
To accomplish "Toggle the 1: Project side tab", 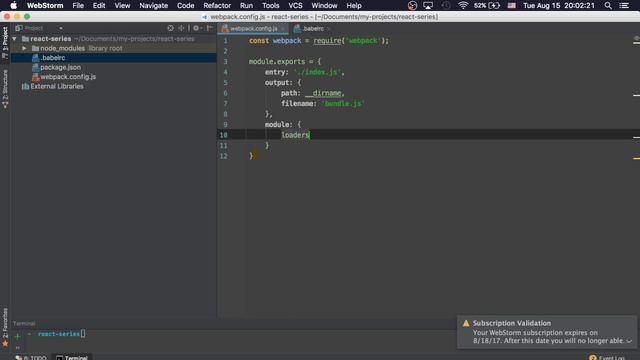I will pyautogui.click(x=5, y=43).
